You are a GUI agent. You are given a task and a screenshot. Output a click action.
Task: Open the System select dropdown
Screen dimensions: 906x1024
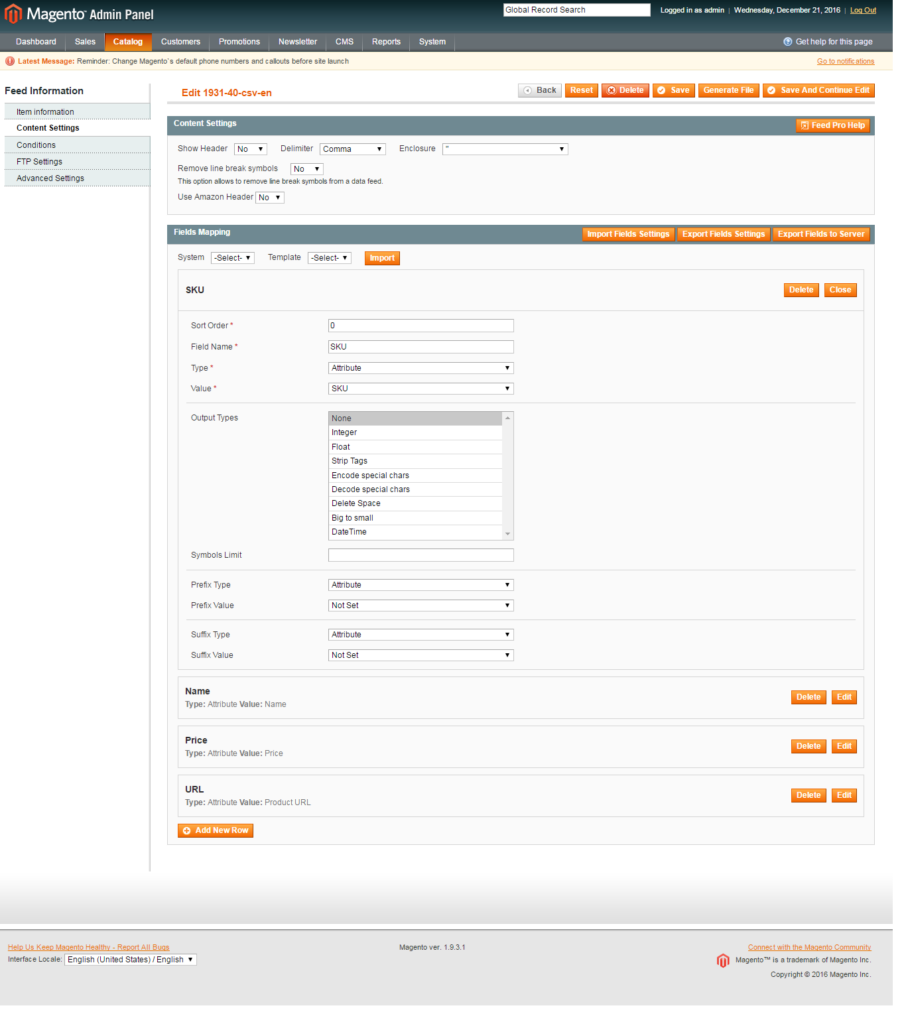point(233,258)
